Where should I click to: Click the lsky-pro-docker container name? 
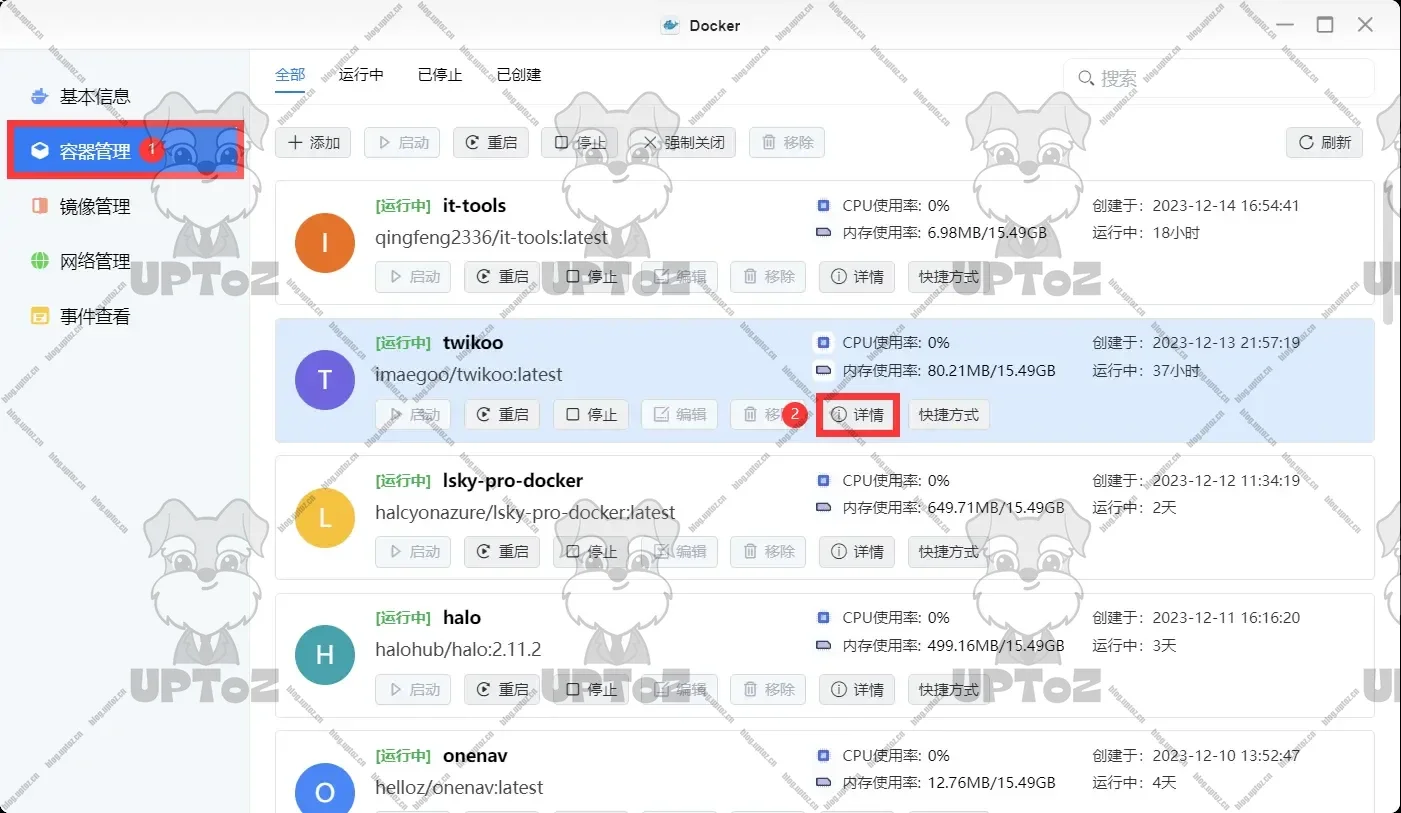click(x=513, y=481)
